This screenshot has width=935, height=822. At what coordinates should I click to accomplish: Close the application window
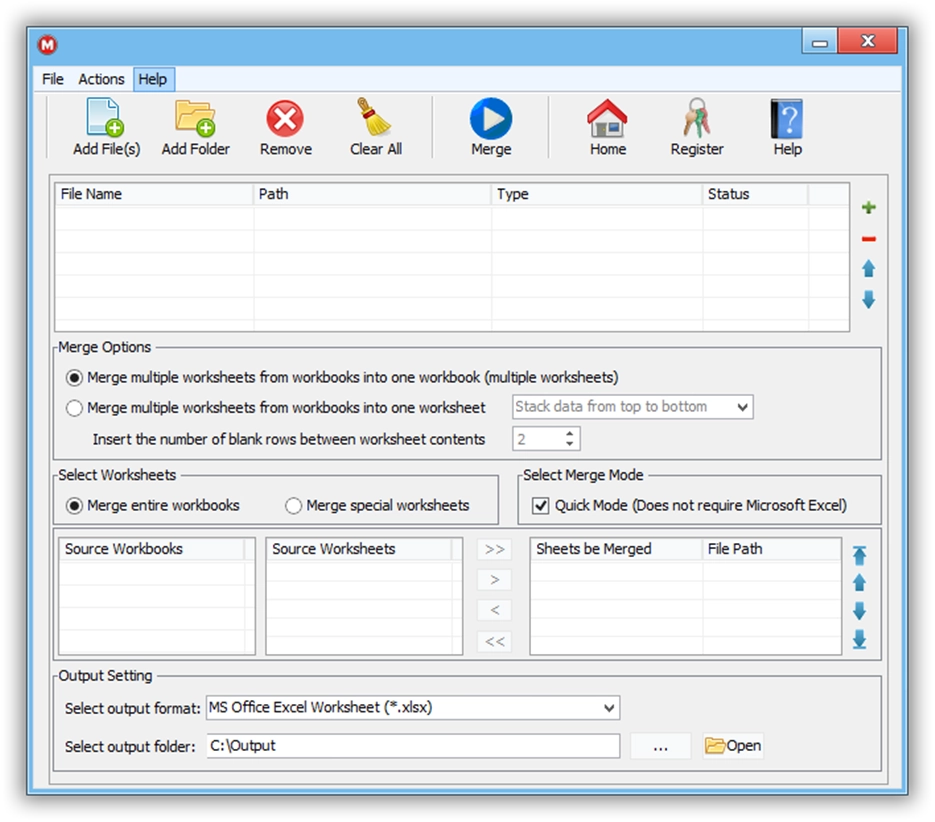tap(868, 41)
